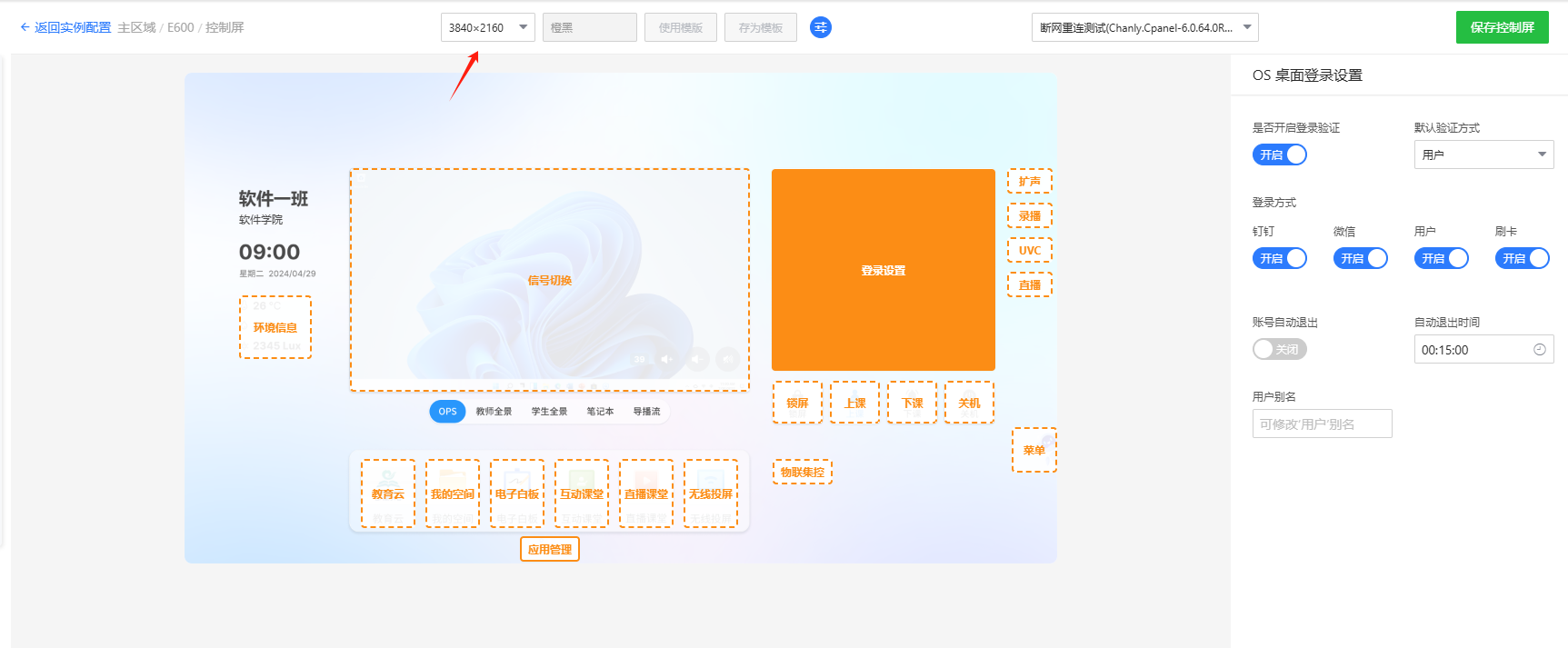This screenshot has width=1568, height=648.
Task: Select the orange 登录设置 block
Action: pyautogui.click(x=883, y=270)
